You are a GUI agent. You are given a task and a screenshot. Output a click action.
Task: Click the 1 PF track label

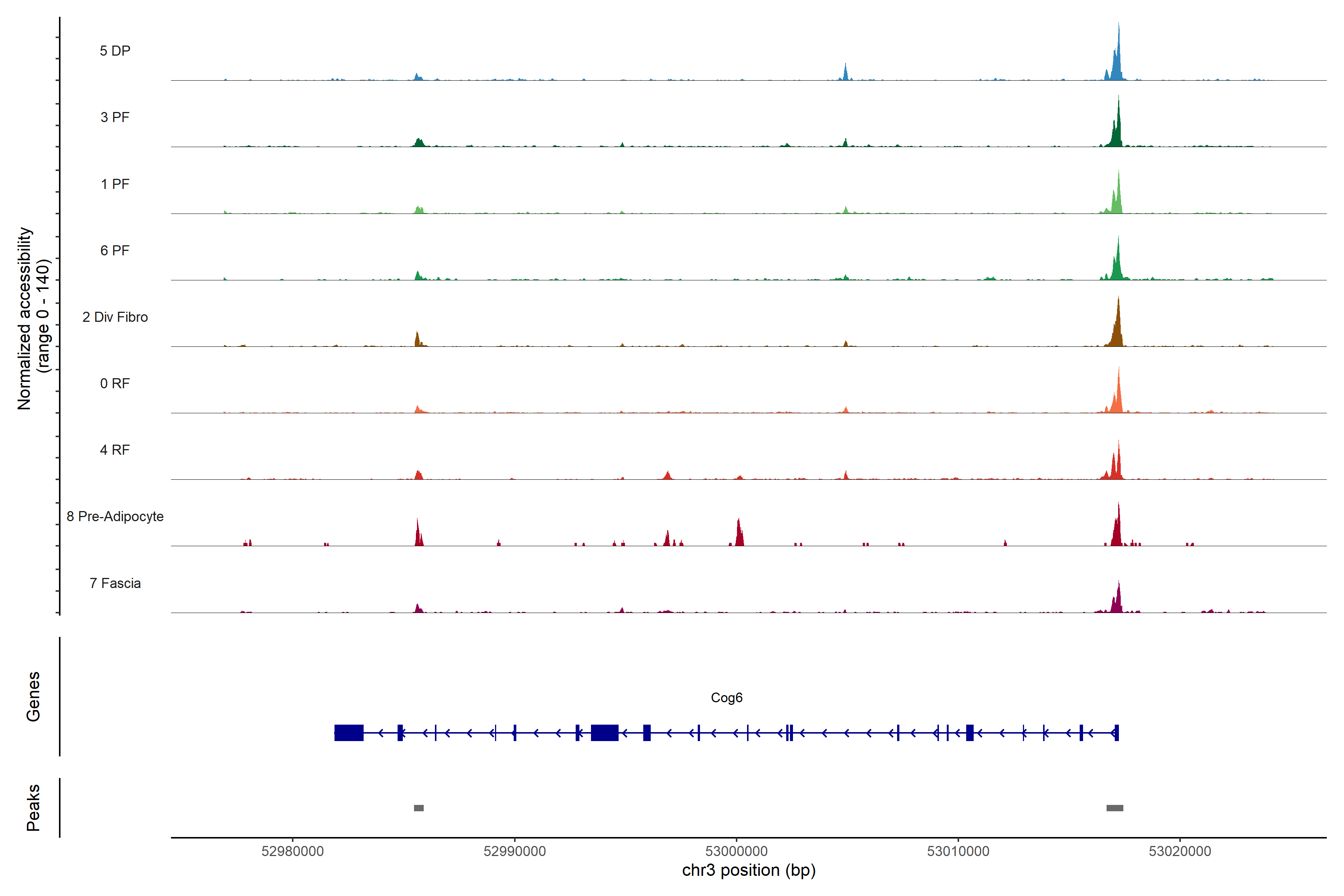(115, 184)
